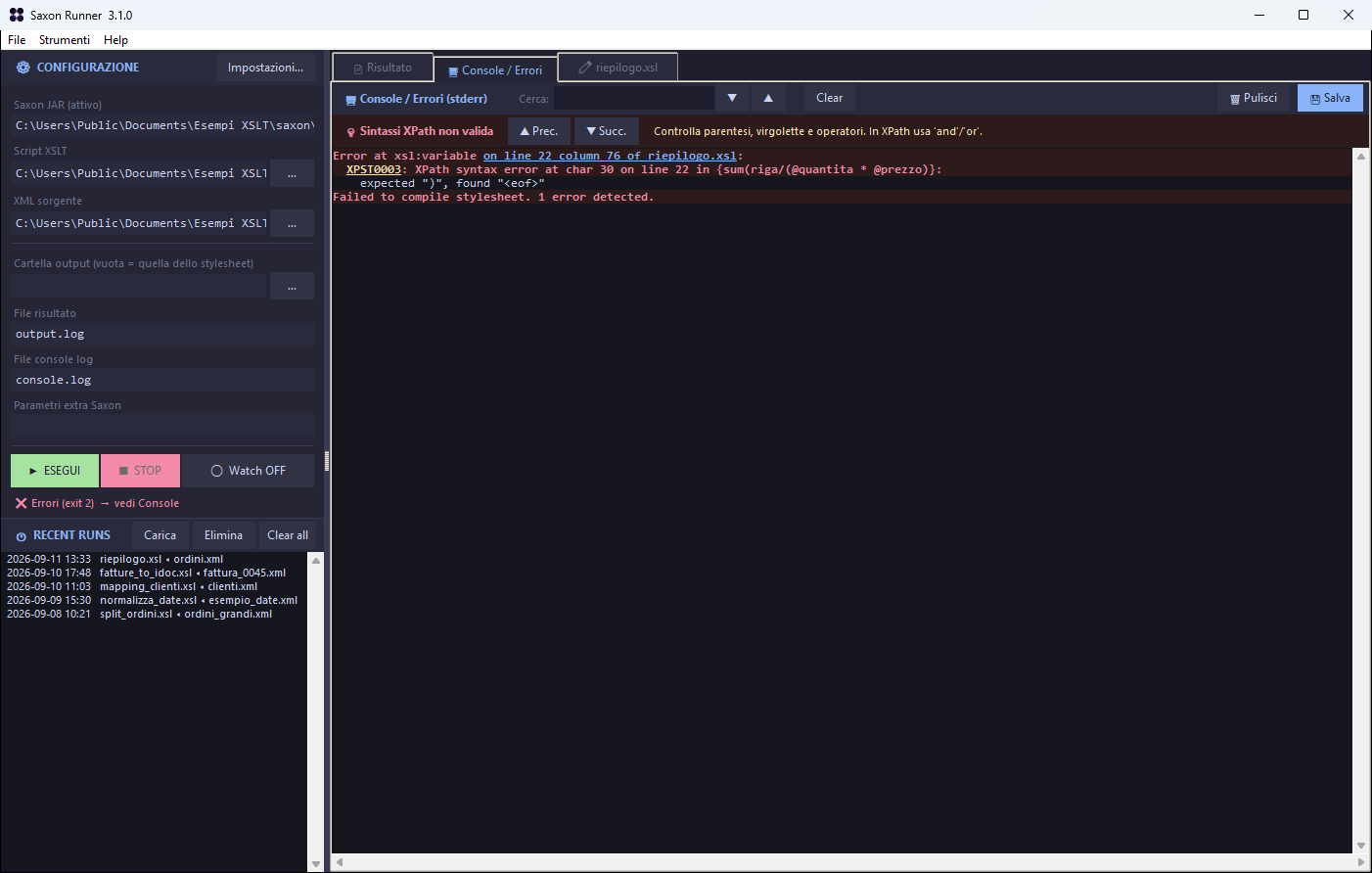Click the Configurazione gear icon
The image size is (1372, 873).
pos(23,68)
